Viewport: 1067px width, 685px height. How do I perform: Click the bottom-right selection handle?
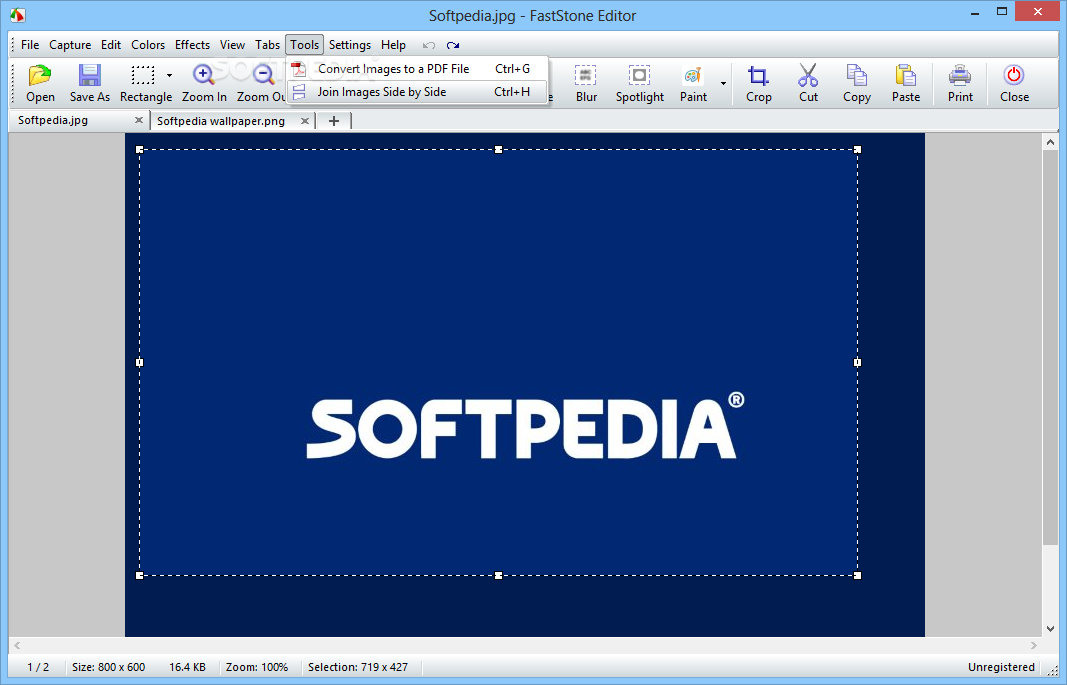[857, 575]
